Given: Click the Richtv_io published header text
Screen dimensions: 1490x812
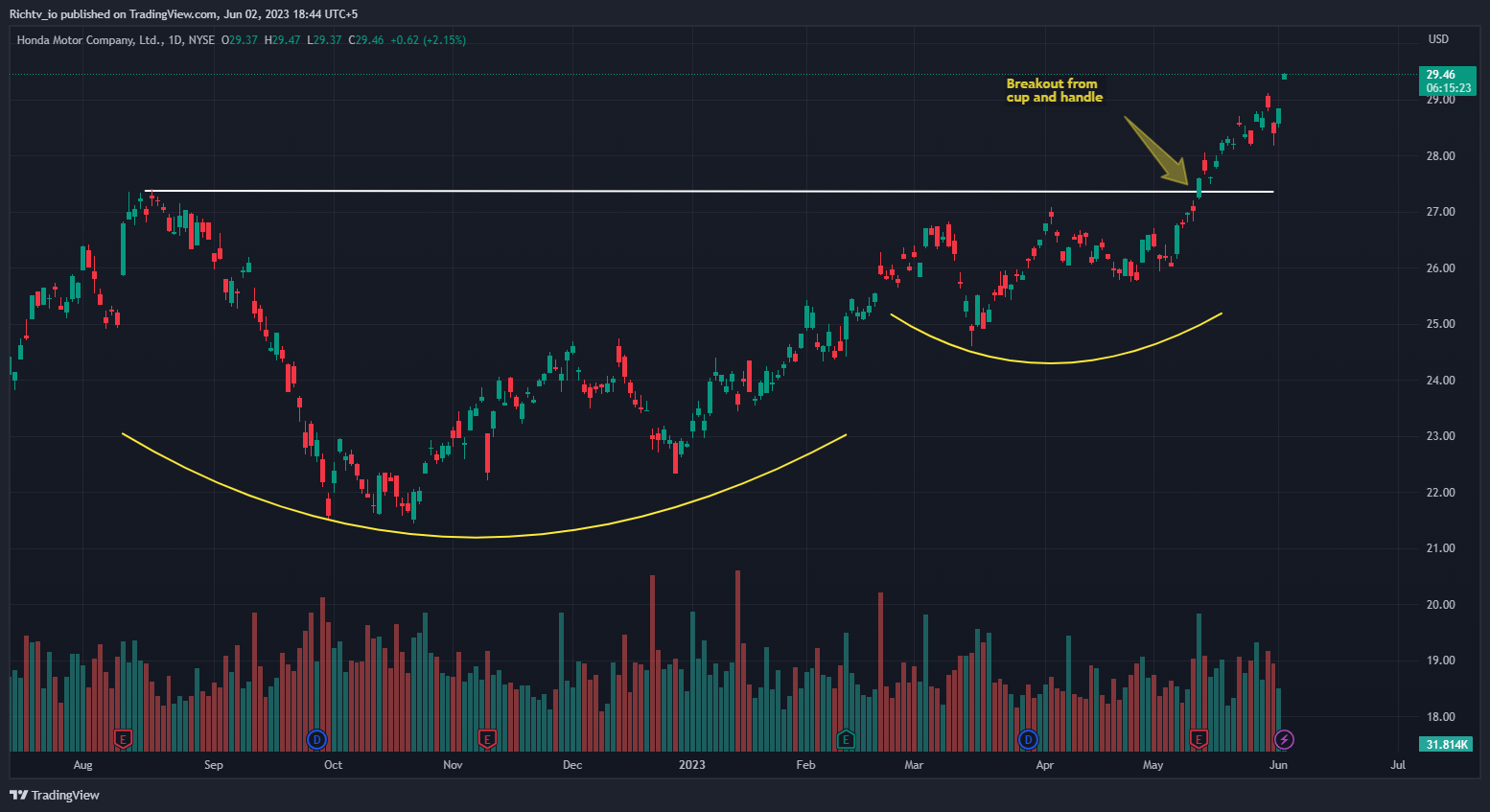Looking at the screenshot, I should click(x=183, y=14).
